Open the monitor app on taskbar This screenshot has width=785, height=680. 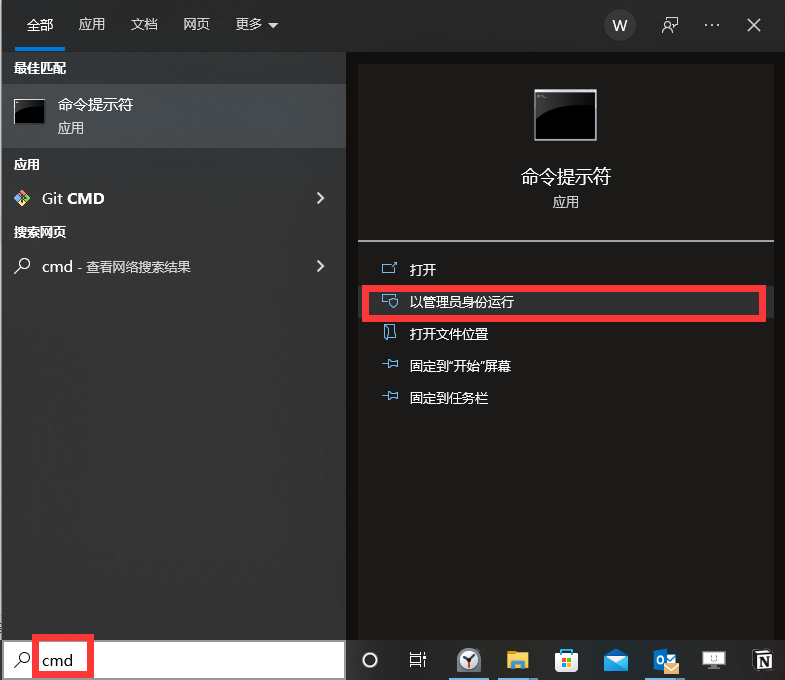click(x=714, y=660)
